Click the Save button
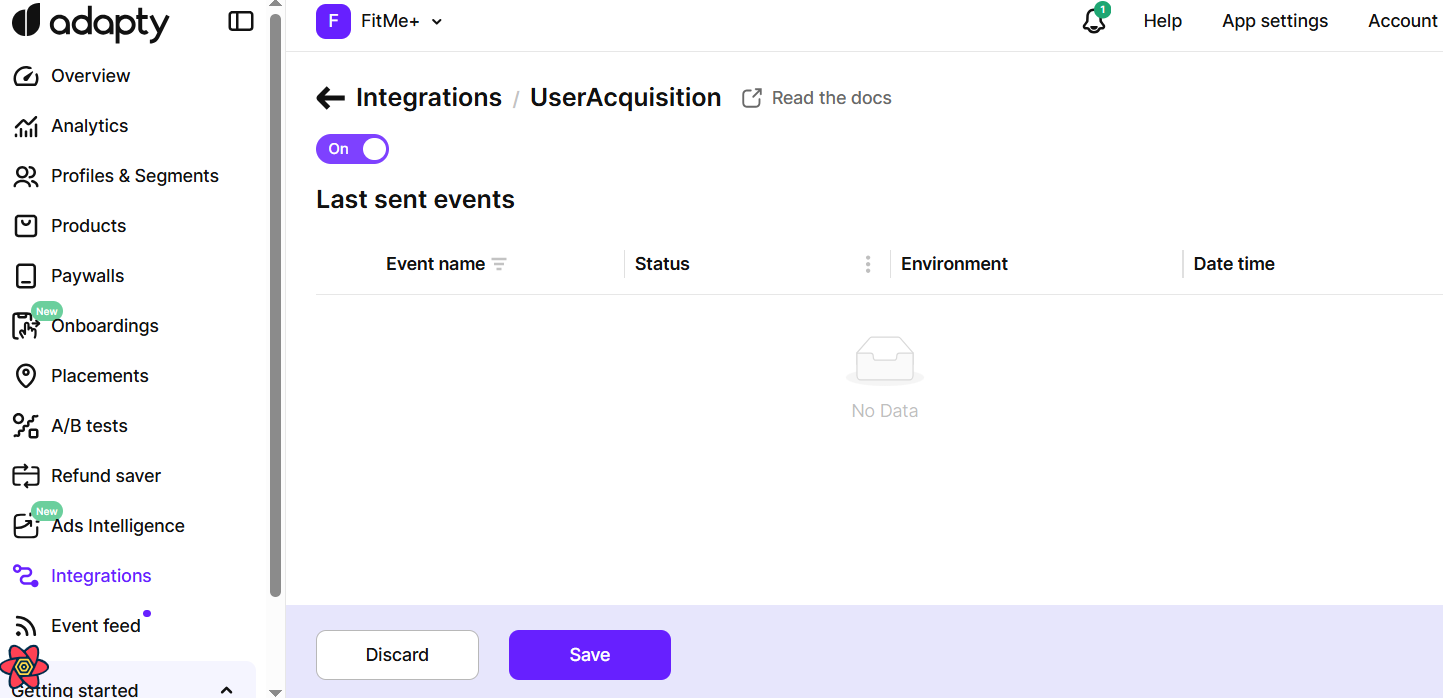The height and width of the screenshot is (698, 1443). coord(590,655)
